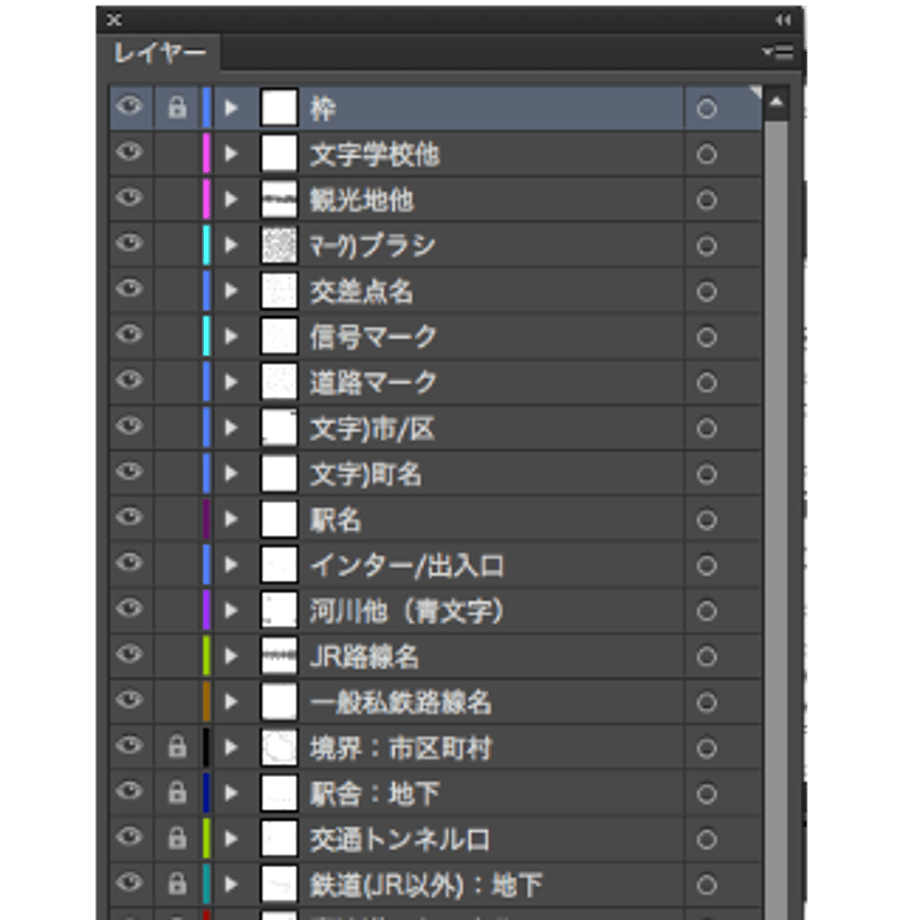Expand the 枠 layer triangle
The height and width of the screenshot is (920, 920).
pyautogui.click(x=231, y=108)
